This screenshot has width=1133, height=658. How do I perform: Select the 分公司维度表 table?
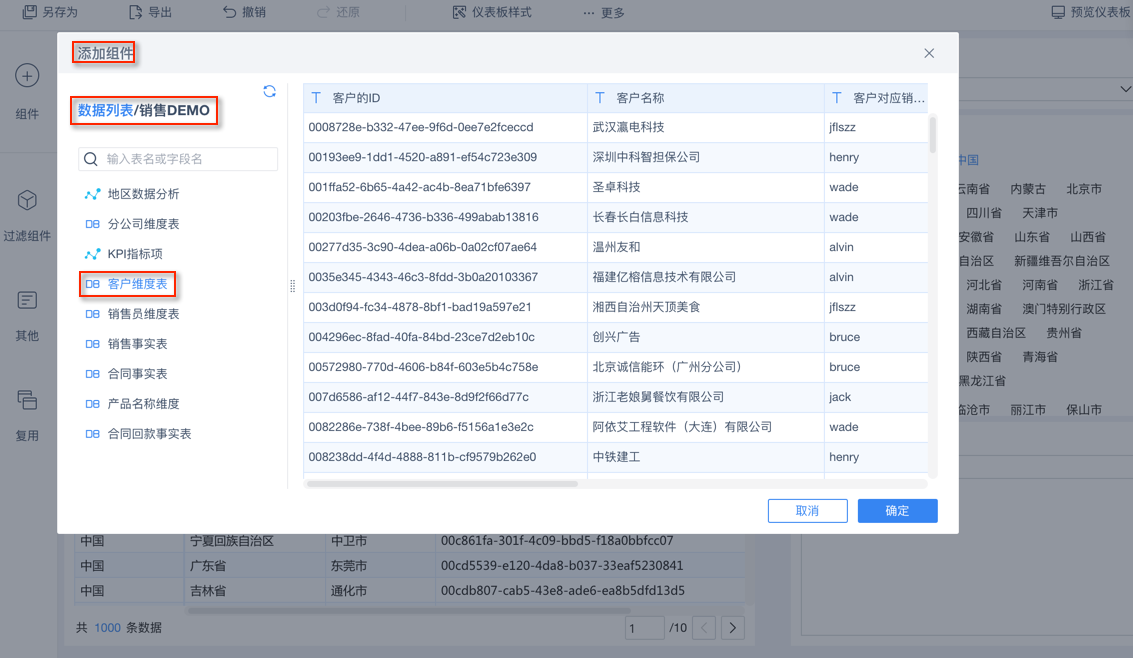point(143,224)
